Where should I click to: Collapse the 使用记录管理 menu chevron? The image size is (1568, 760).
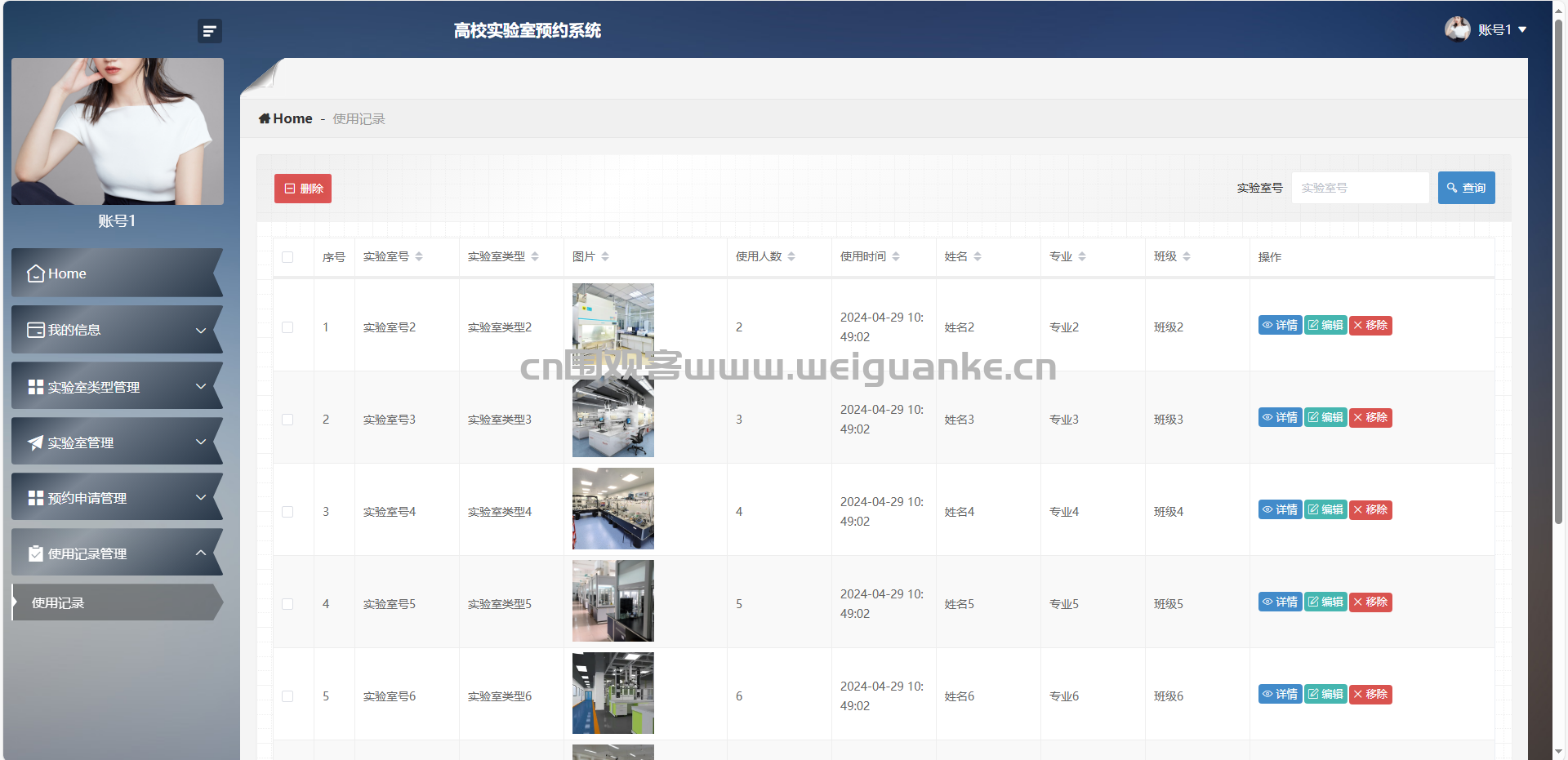(201, 553)
